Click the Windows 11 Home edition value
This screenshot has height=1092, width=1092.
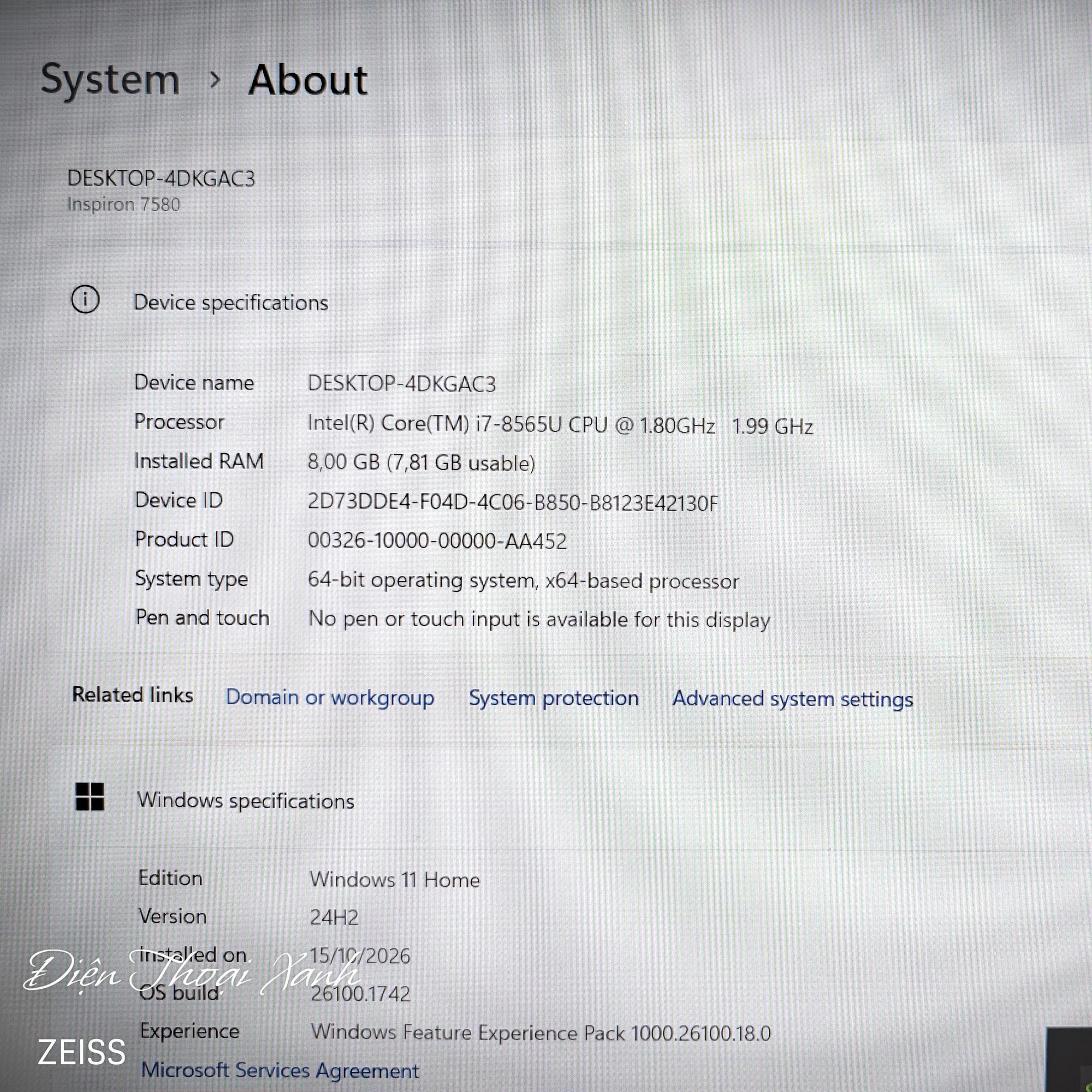point(395,880)
